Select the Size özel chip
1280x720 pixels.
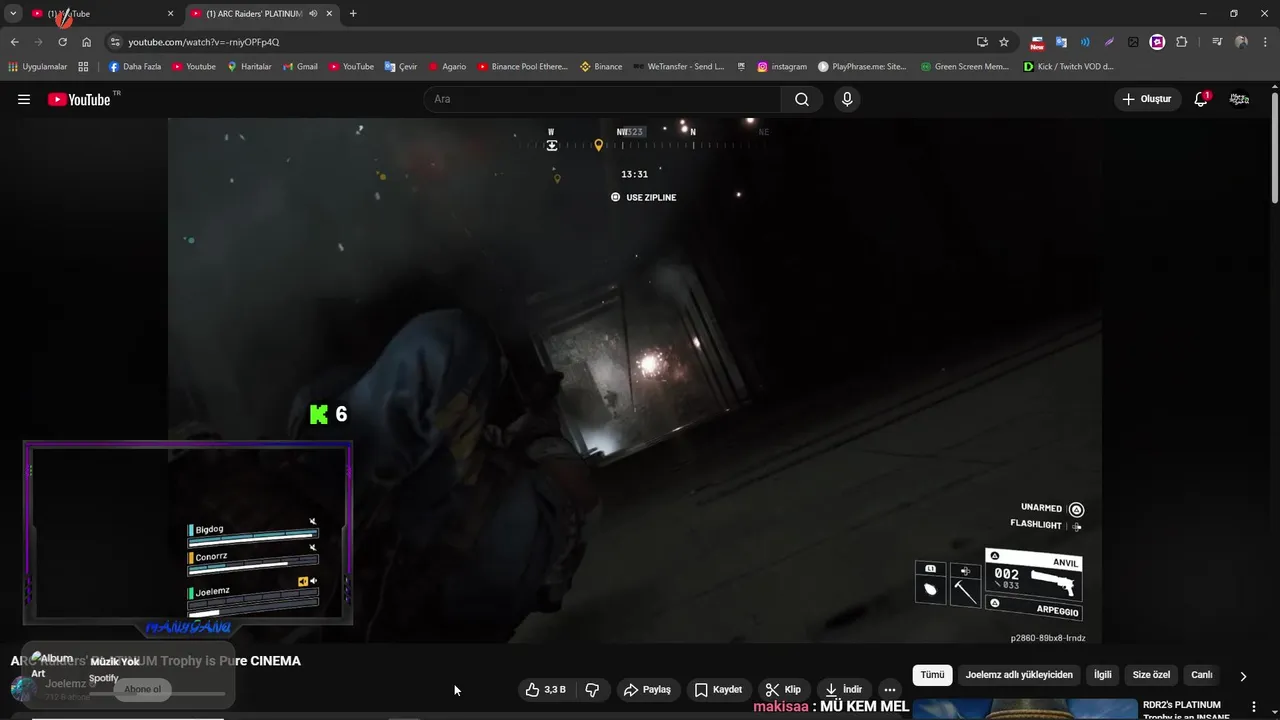[x=1151, y=675]
